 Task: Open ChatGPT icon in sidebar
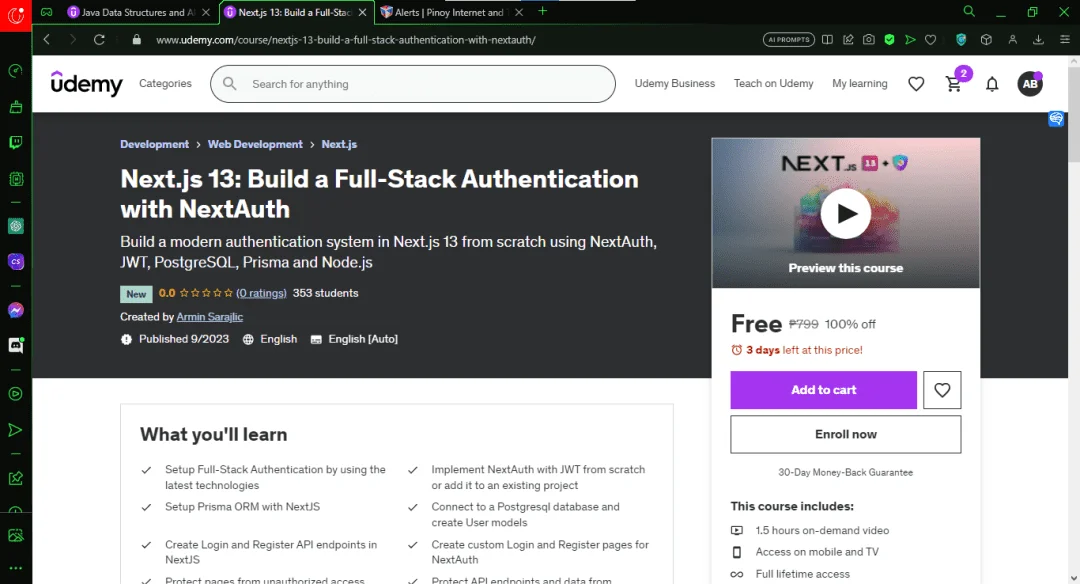pyautogui.click(x=15, y=226)
